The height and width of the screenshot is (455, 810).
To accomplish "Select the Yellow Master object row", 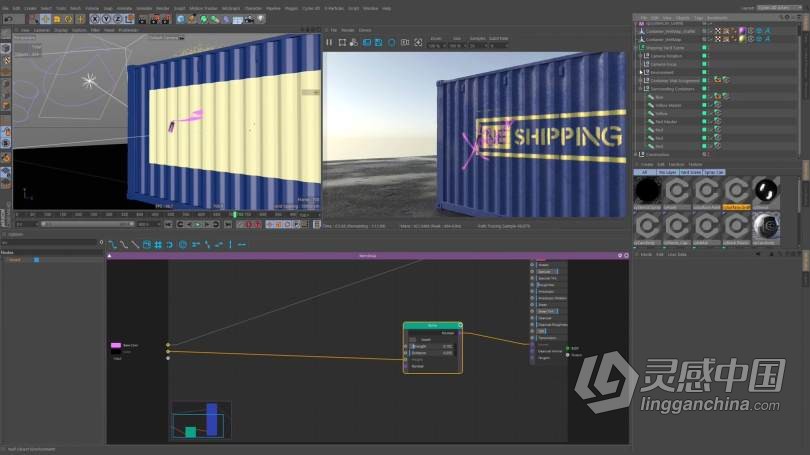I will click(668, 105).
